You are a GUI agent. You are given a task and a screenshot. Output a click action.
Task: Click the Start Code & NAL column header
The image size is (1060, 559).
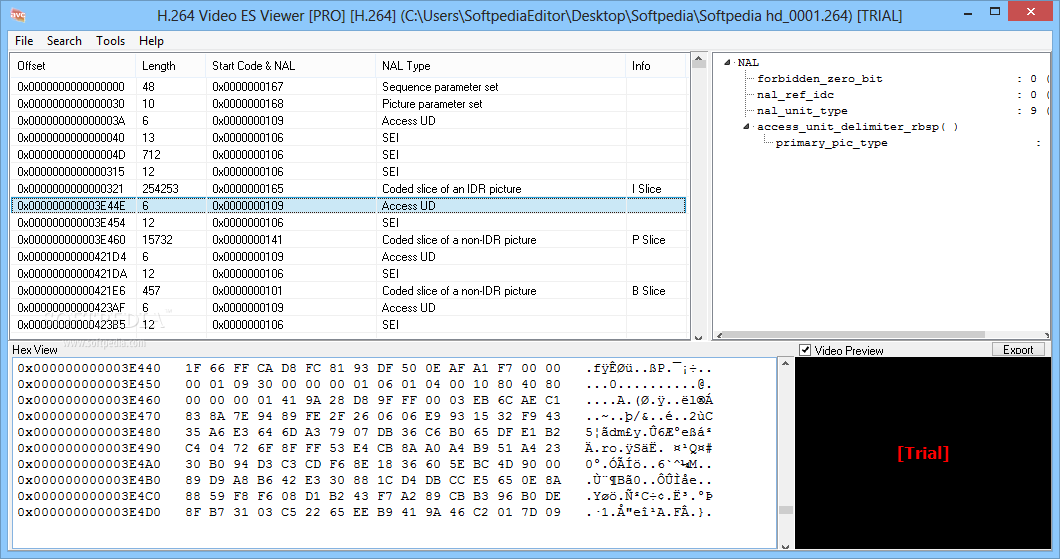pos(291,66)
